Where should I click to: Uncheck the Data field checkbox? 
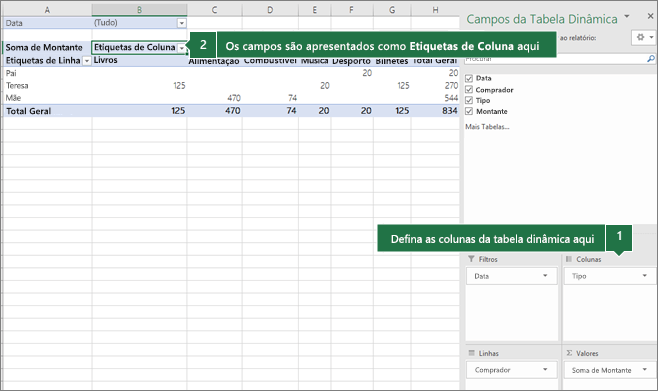[469, 78]
